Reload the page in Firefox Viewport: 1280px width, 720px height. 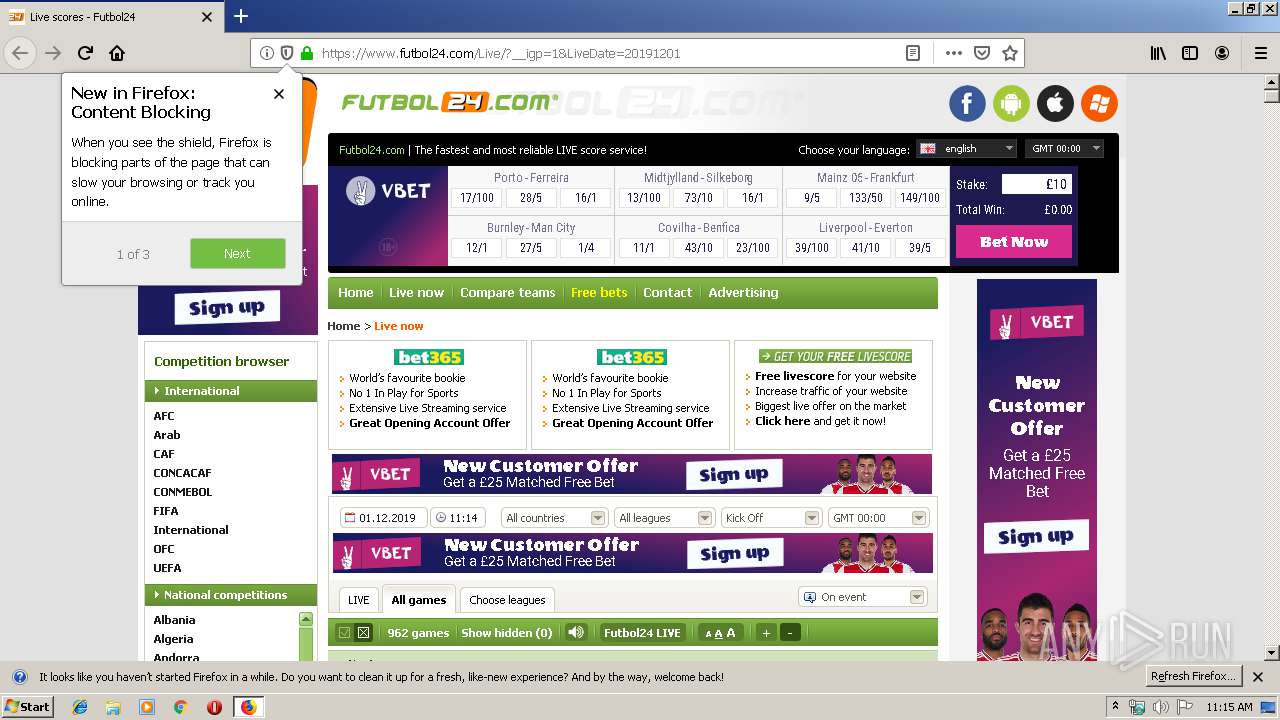click(85, 53)
